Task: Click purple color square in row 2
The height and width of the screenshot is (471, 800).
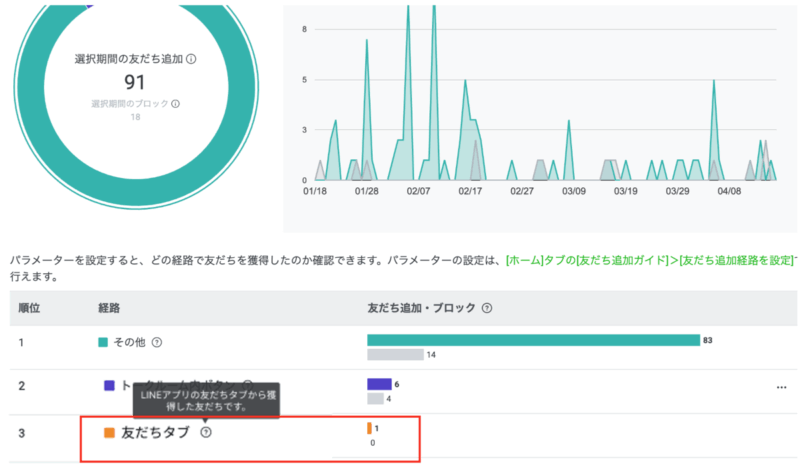Action: (x=109, y=385)
